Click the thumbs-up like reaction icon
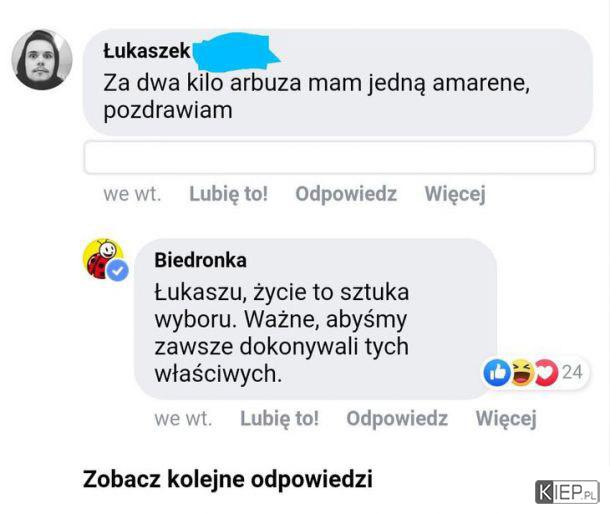 pyautogui.click(x=497, y=372)
